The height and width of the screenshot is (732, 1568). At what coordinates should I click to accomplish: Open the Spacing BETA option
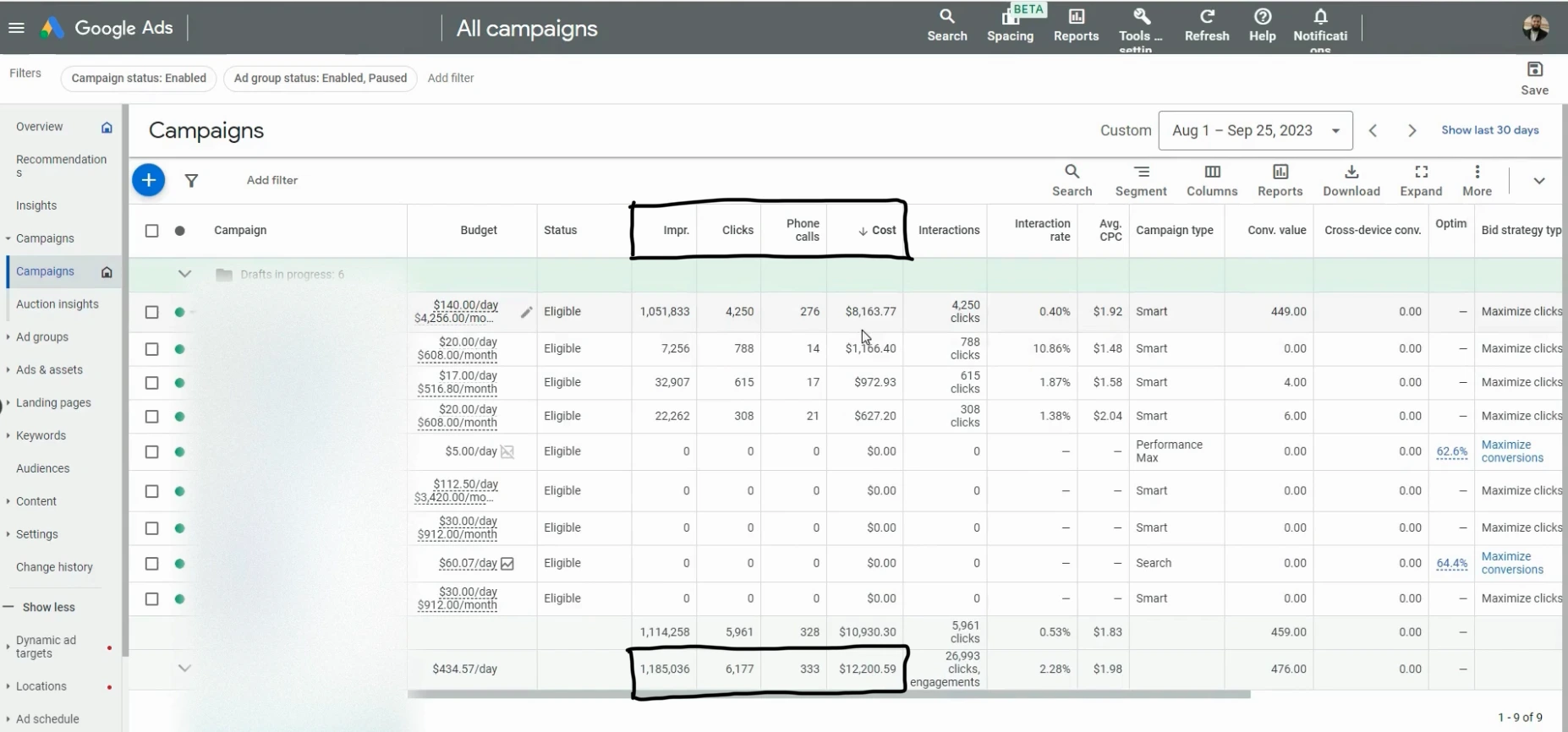click(1010, 25)
